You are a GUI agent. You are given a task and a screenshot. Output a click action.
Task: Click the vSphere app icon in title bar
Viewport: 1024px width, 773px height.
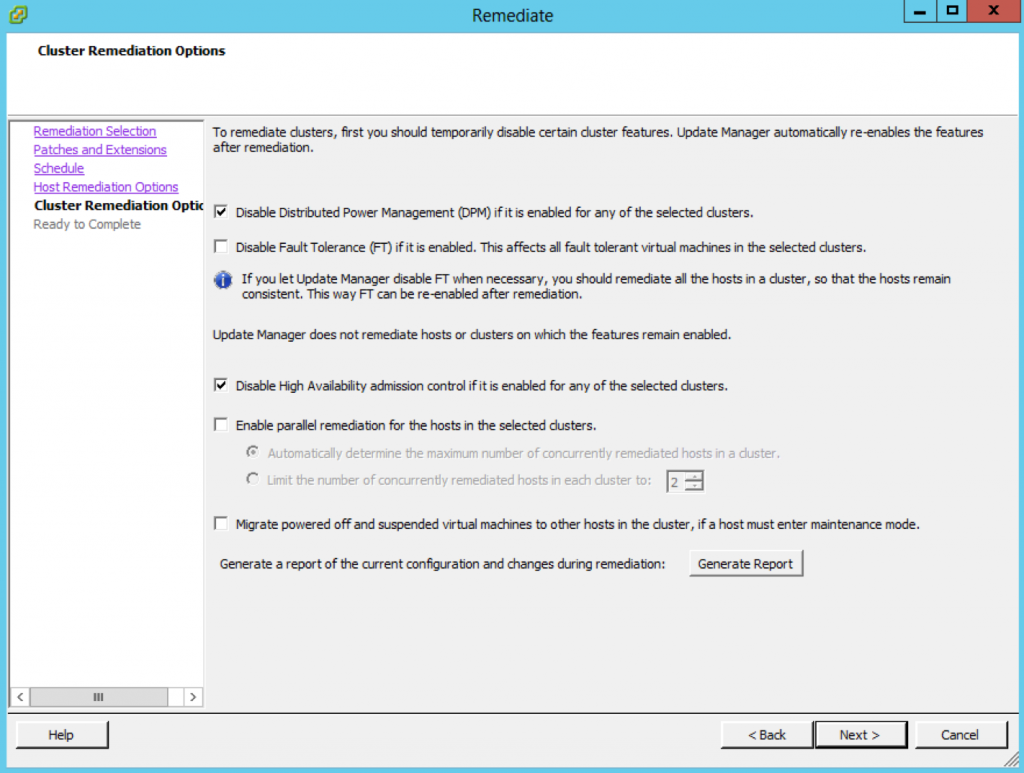[18, 14]
